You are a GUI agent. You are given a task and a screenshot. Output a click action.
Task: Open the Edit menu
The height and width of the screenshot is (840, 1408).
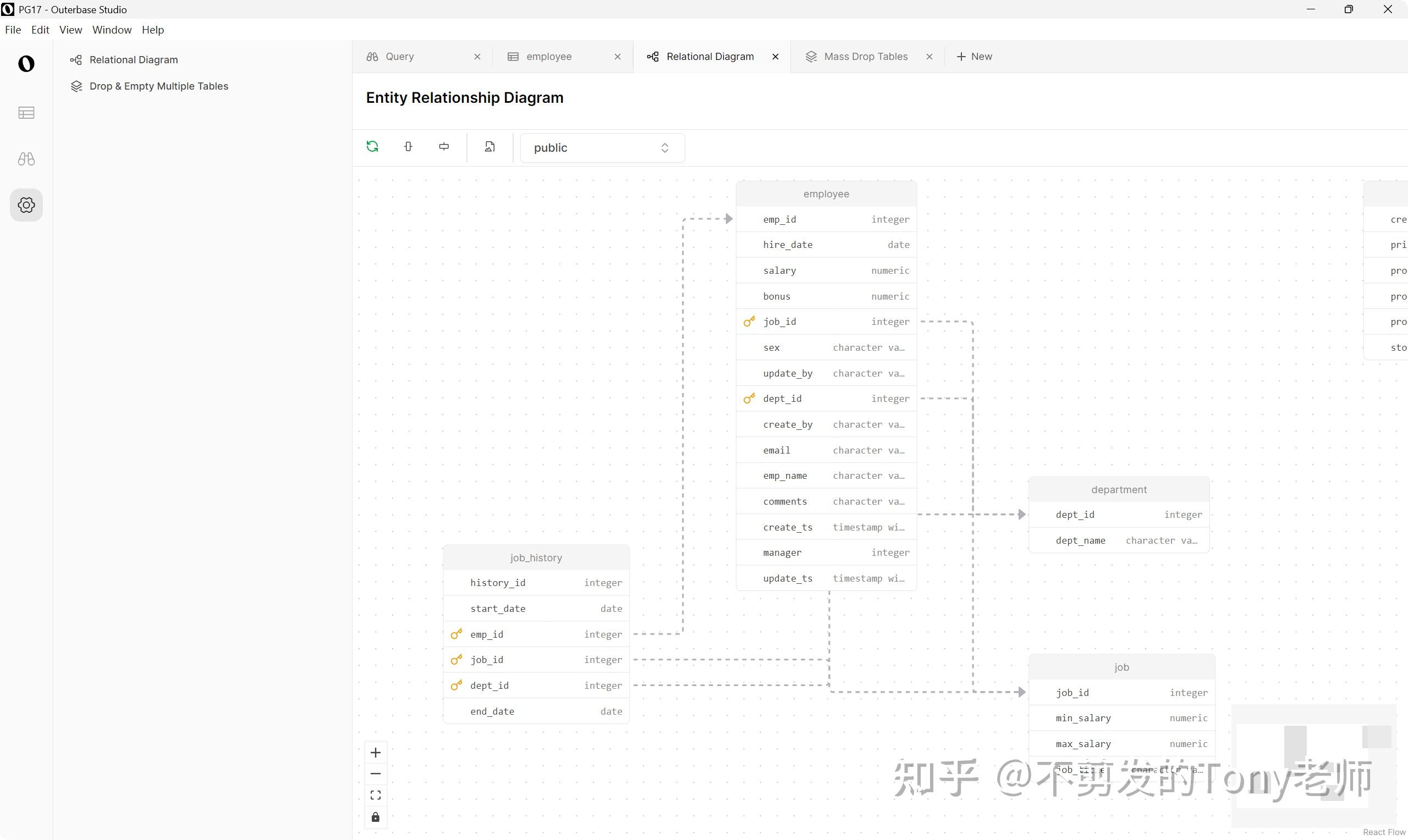(x=40, y=30)
